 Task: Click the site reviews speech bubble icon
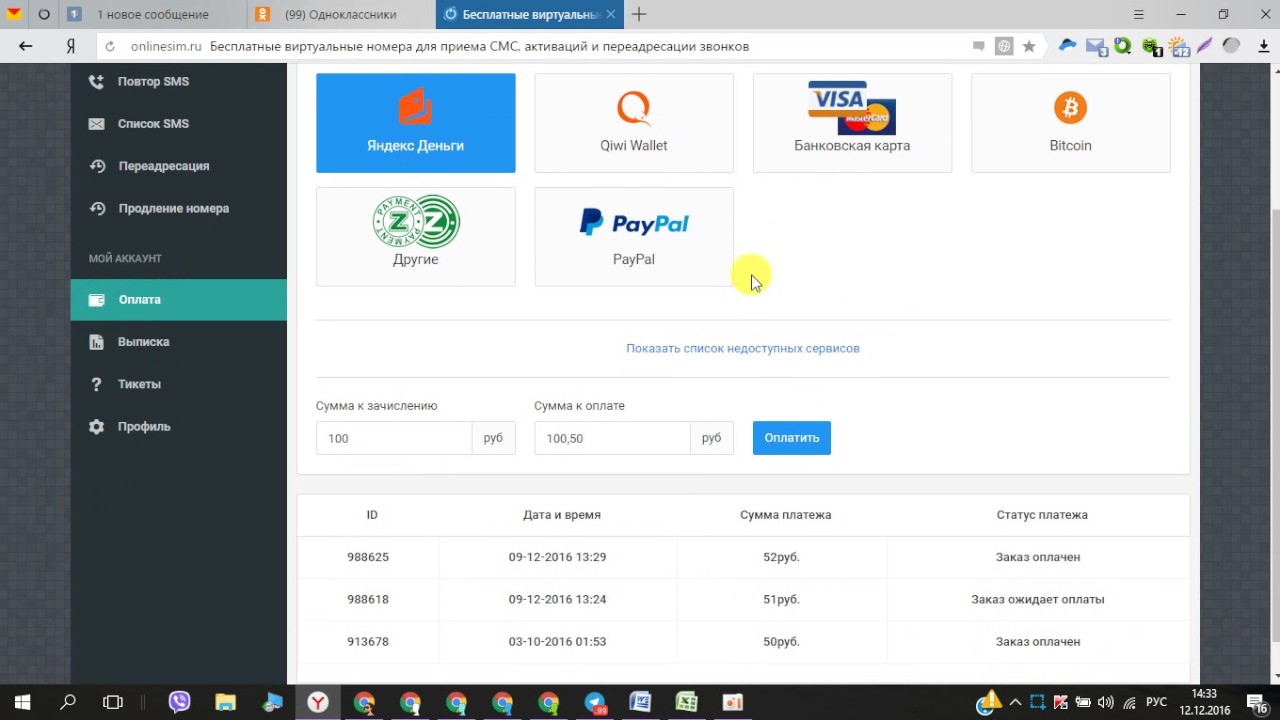pyautogui.click(x=978, y=46)
